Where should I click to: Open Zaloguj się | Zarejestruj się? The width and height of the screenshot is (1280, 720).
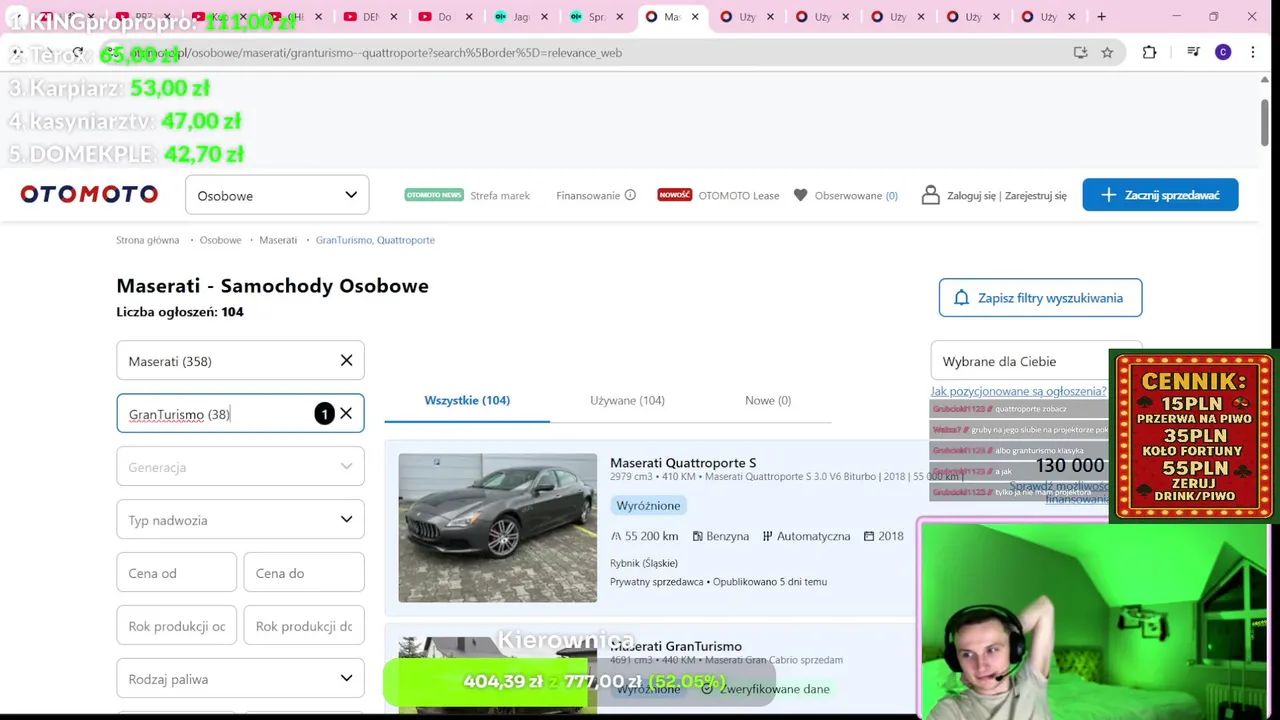pos(1007,195)
